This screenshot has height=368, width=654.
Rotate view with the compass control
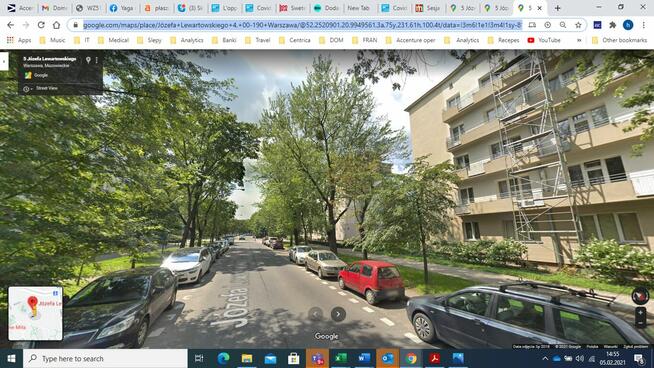(x=640, y=296)
